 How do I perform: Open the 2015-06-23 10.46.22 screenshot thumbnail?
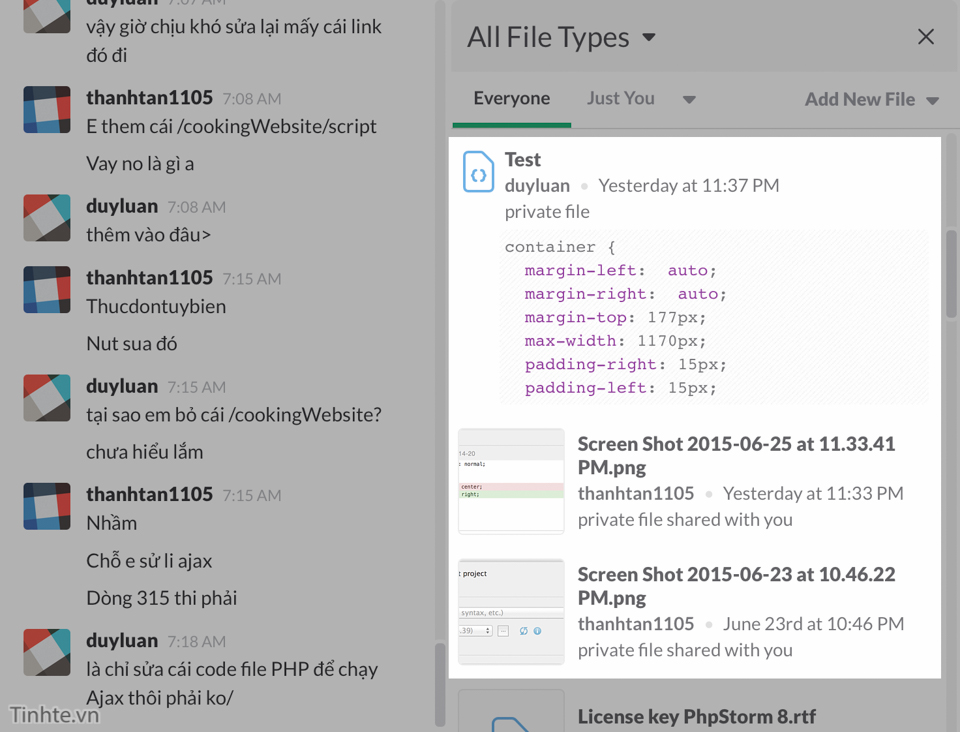[x=511, y=611]
